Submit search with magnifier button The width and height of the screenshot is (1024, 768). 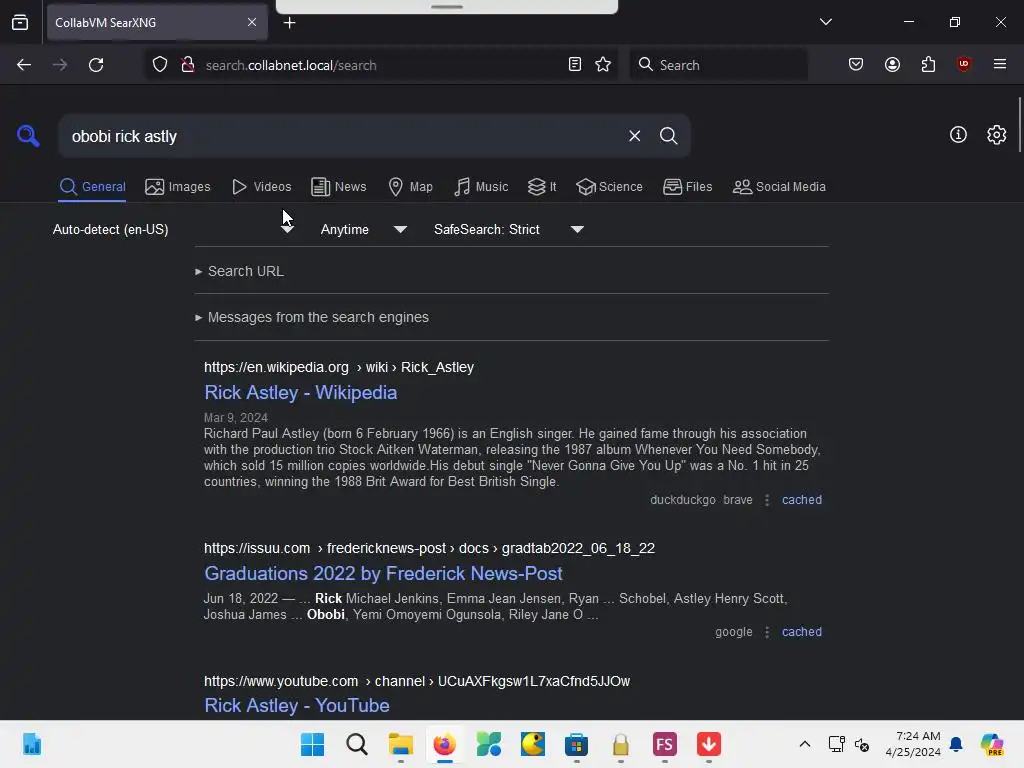(668, 136)
